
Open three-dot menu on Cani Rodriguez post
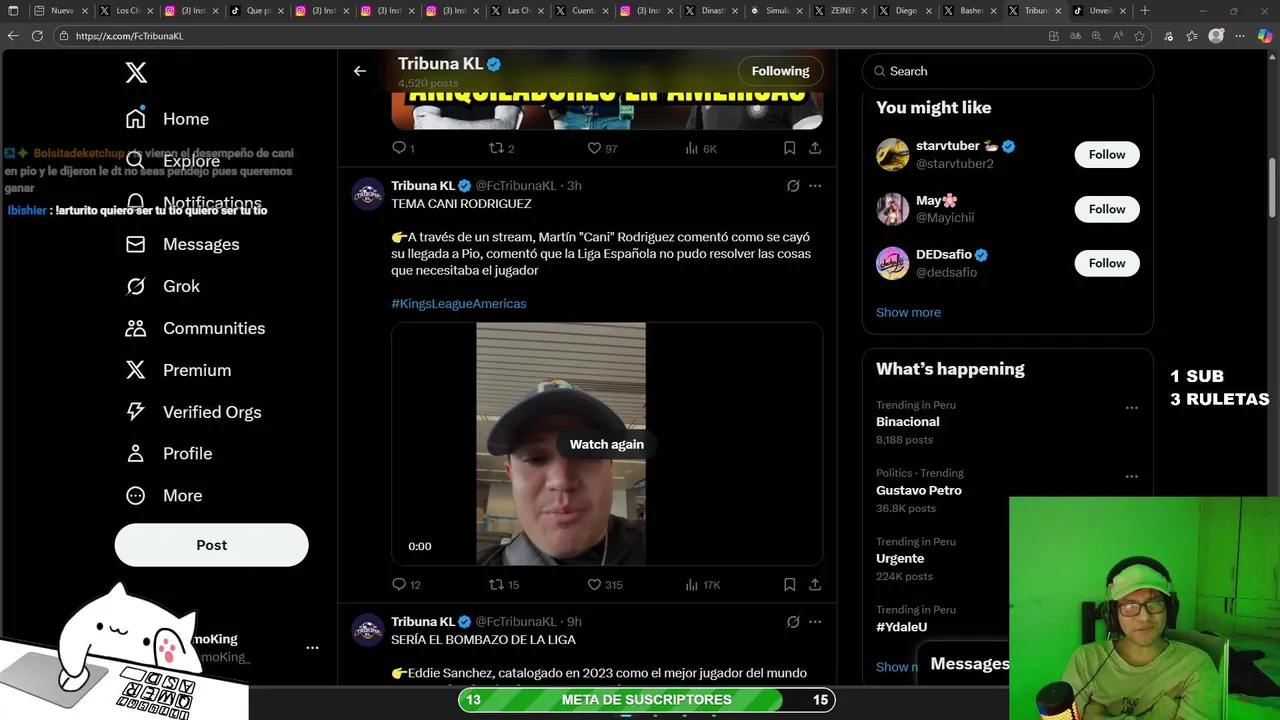[815, 186]
